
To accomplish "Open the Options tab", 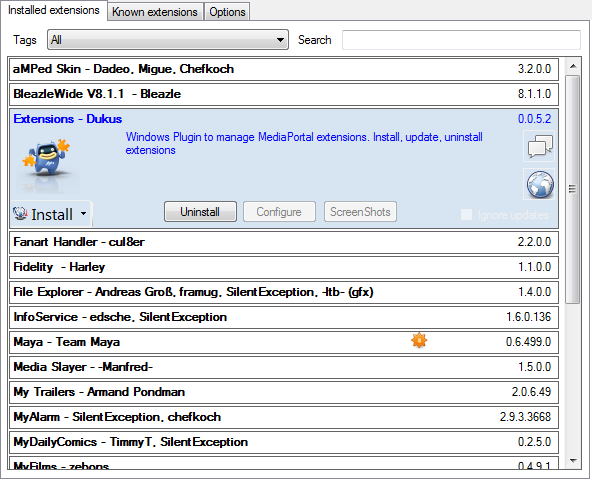I will click(x=227, y=12).
